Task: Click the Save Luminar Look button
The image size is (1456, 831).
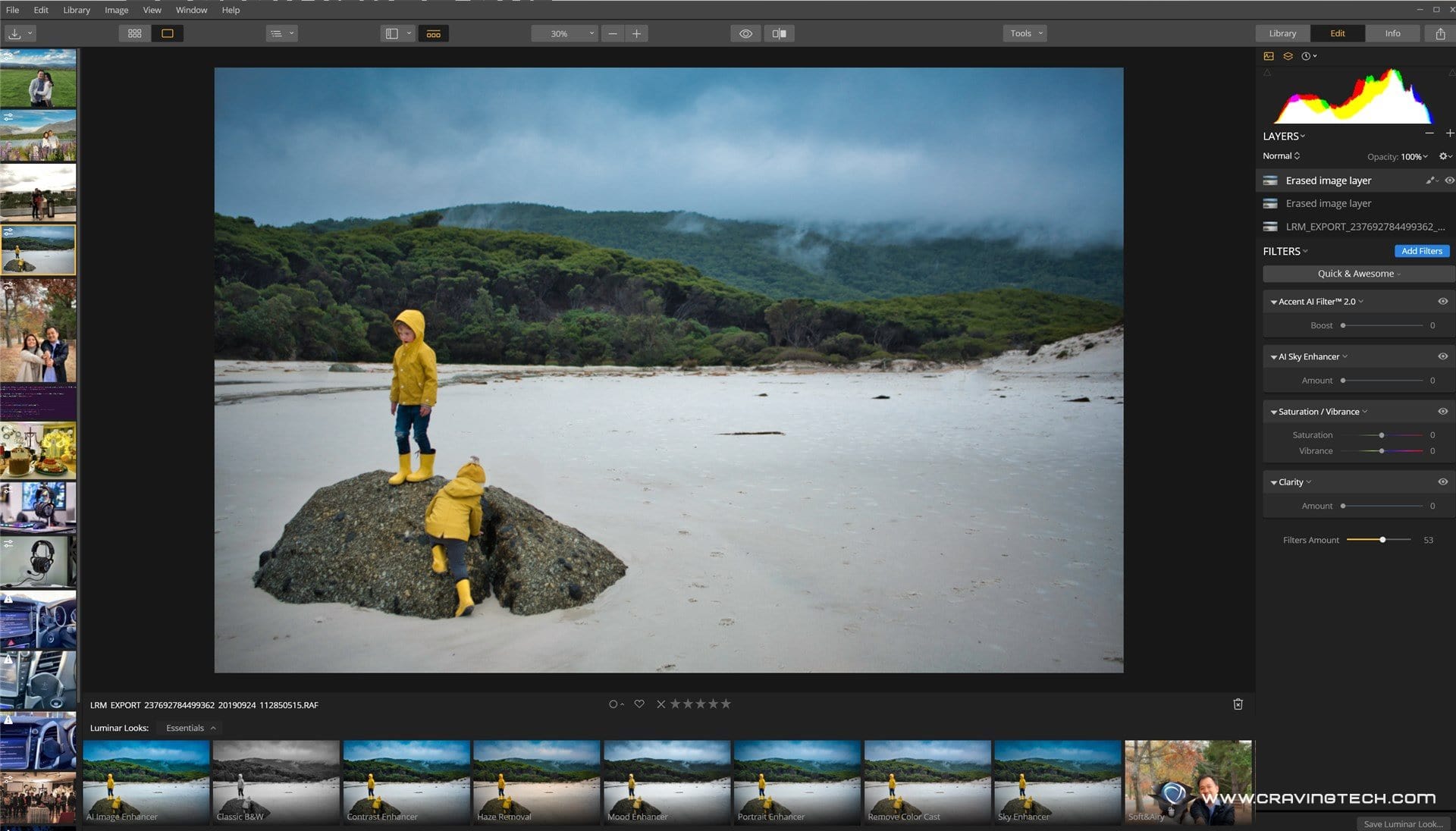Action: point(1403,823)
